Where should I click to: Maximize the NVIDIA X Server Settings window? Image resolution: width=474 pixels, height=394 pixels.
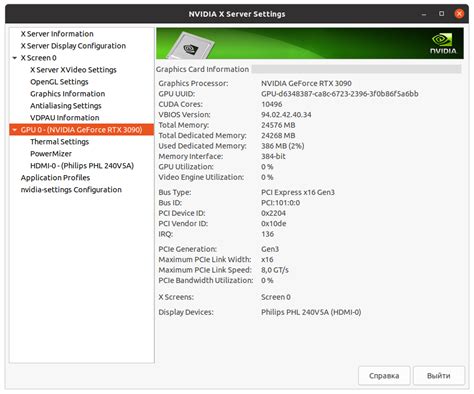point(441,14)
